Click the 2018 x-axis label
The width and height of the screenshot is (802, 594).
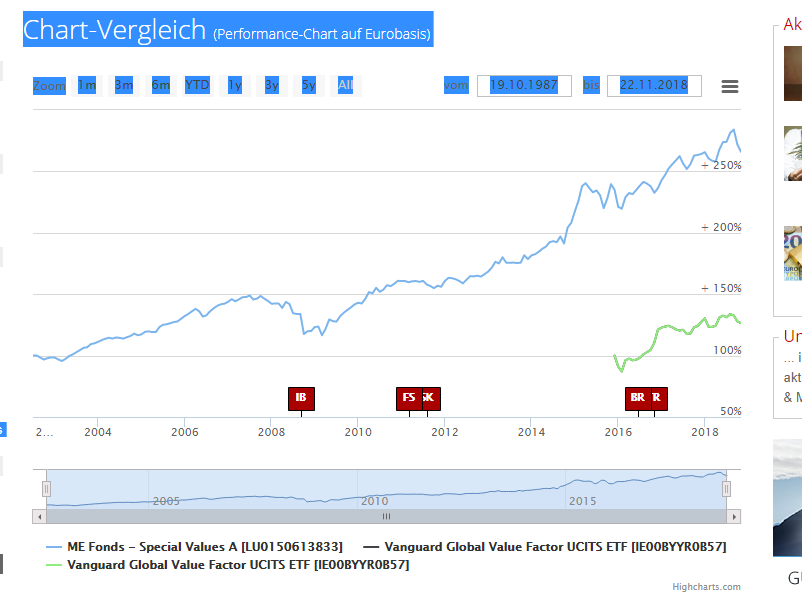point(705,432)
